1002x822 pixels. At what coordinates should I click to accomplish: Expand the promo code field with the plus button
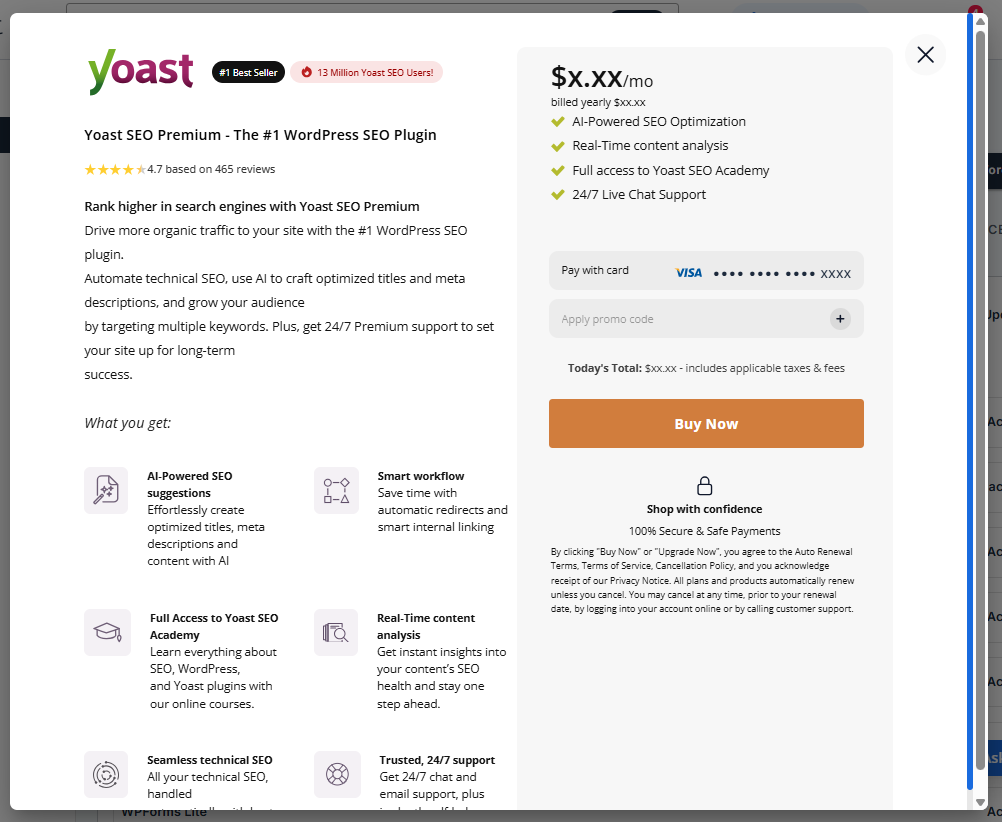(x=840, y=319)
